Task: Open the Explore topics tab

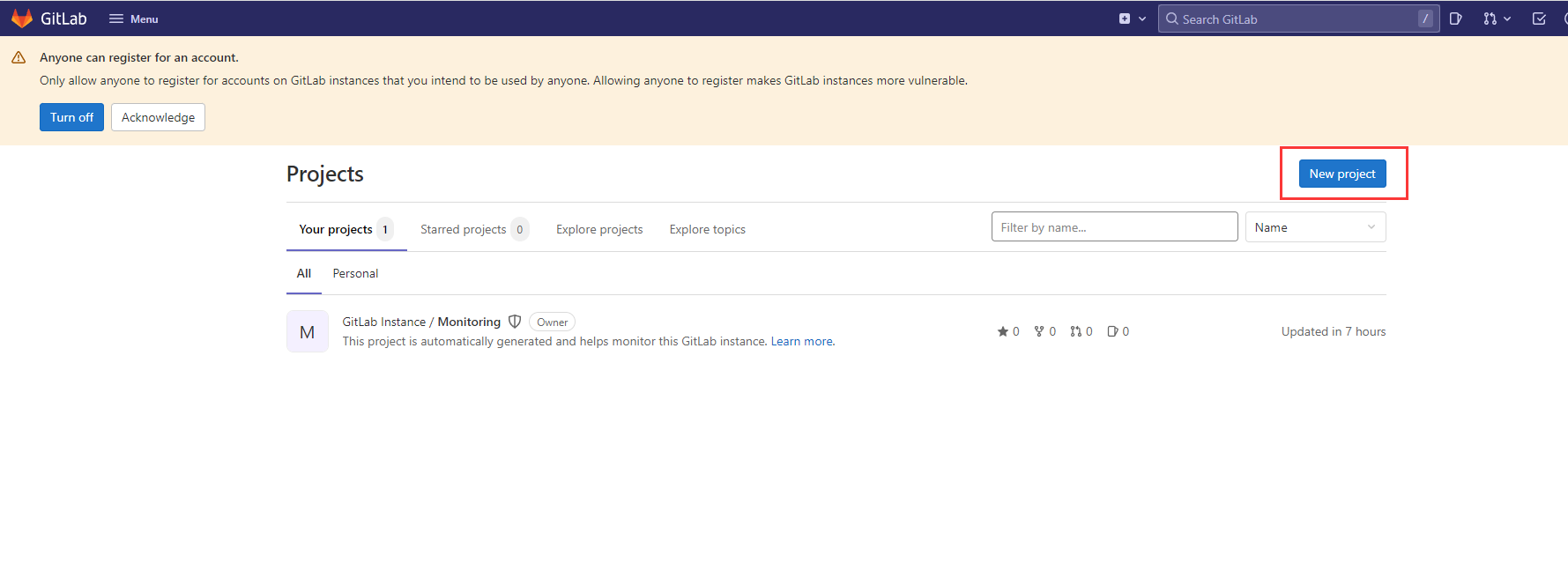Action: pos(707,229)
